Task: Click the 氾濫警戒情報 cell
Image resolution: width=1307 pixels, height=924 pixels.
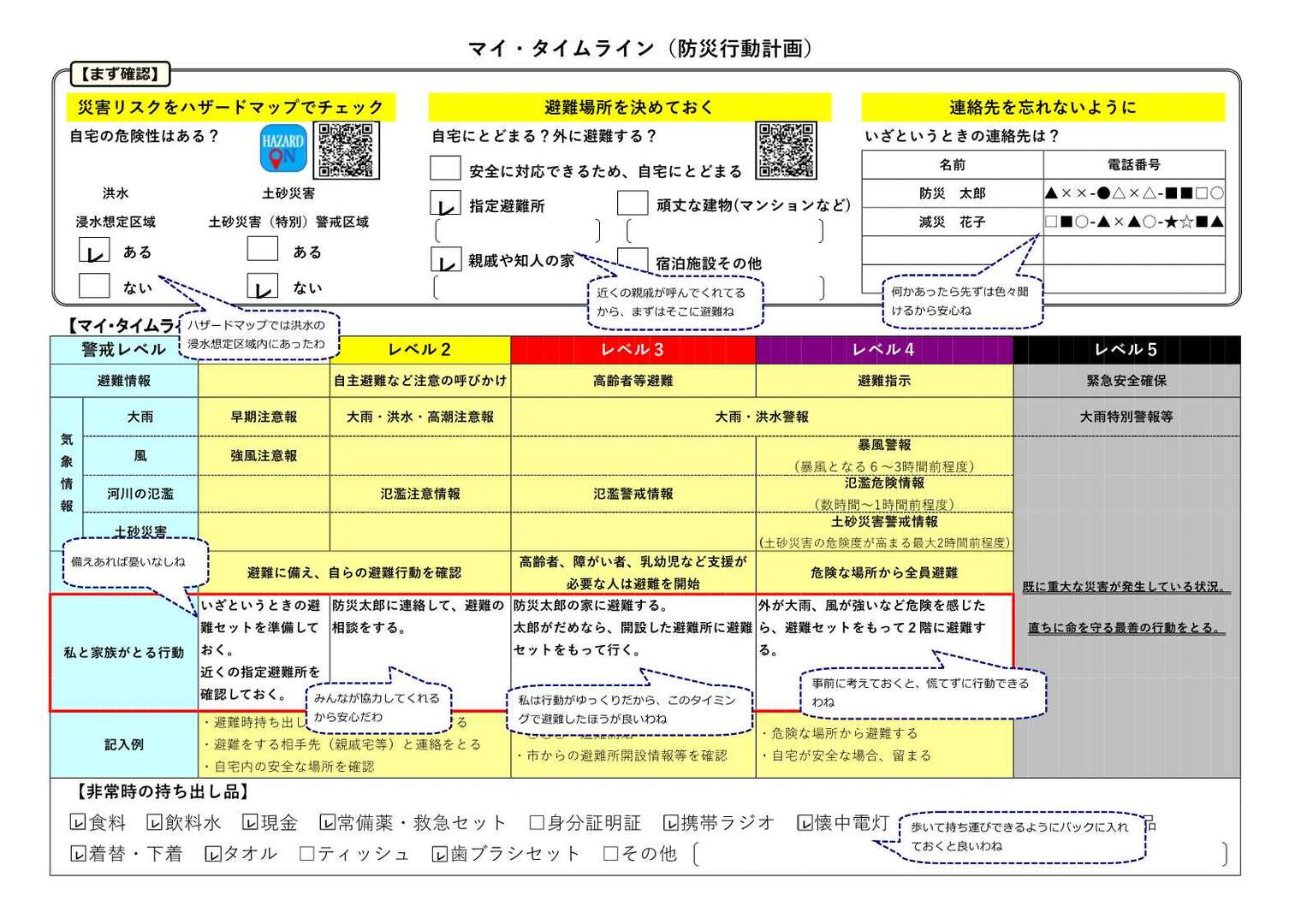Action: tap(633, 494)
